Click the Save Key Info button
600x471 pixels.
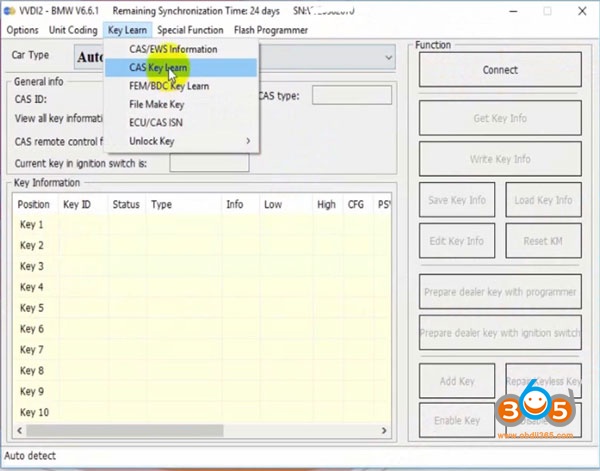[x=457, y=200]
